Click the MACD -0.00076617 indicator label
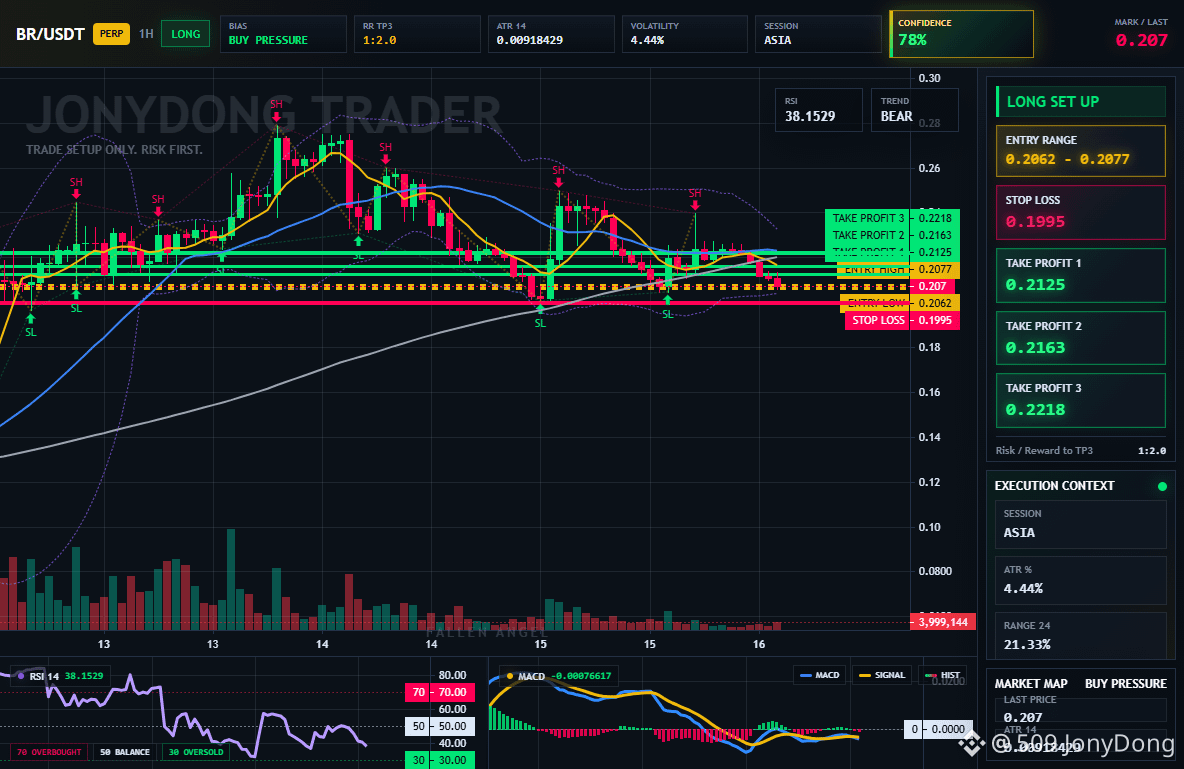This screenshot has height=769, width=1184. (560, 676)
